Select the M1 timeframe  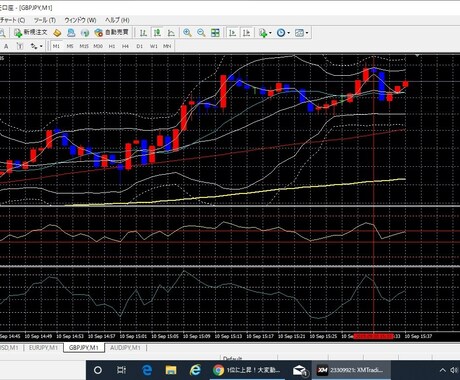[56, 46]
